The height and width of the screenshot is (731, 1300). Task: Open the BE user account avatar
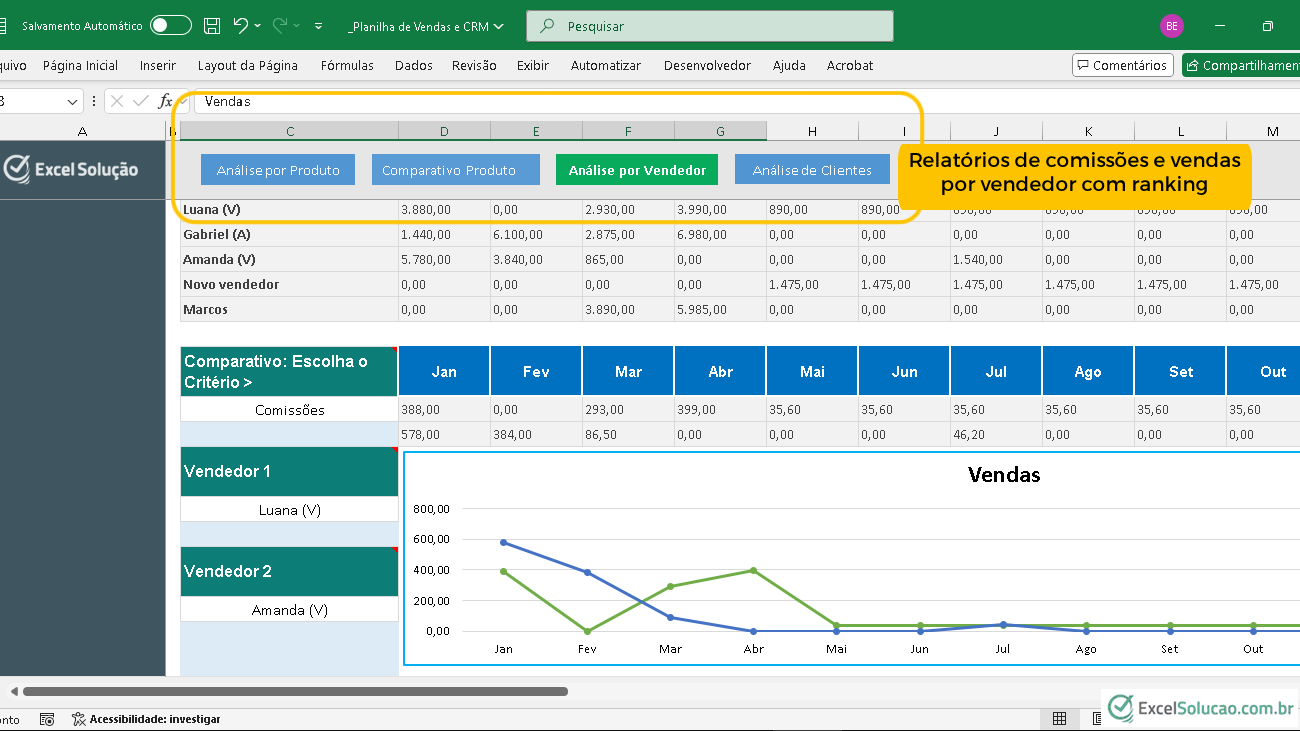pyautogui.click(x=1171, y=26)
